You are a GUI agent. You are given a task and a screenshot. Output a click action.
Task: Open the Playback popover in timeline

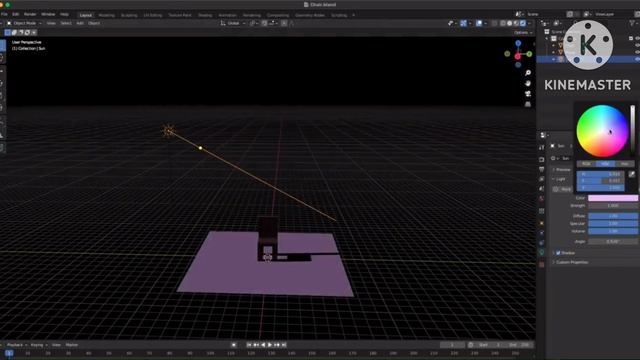coord(17,345)
